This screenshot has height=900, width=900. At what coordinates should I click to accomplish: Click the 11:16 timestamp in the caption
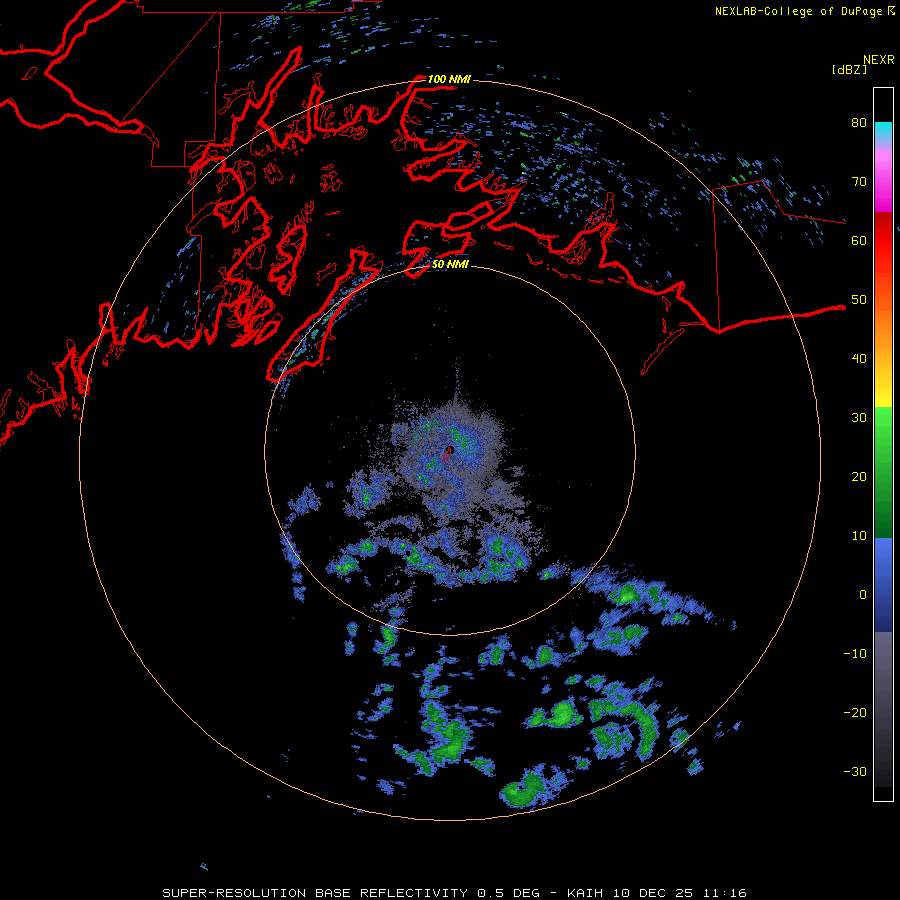tap(725, 893)
